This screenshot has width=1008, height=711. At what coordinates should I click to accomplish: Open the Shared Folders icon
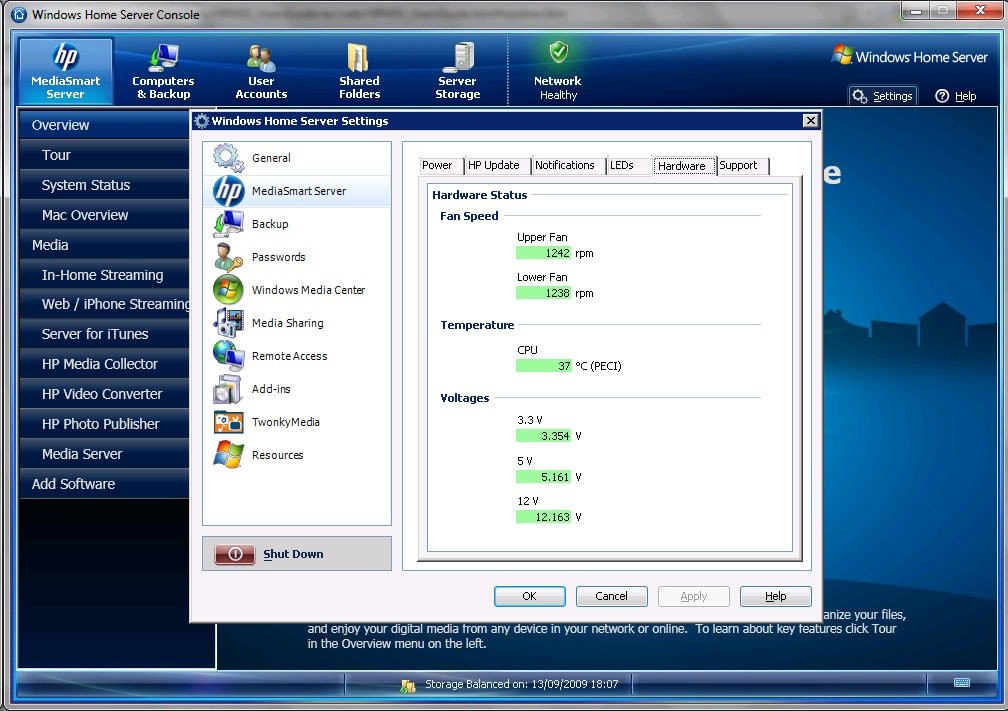coord(359,57)
